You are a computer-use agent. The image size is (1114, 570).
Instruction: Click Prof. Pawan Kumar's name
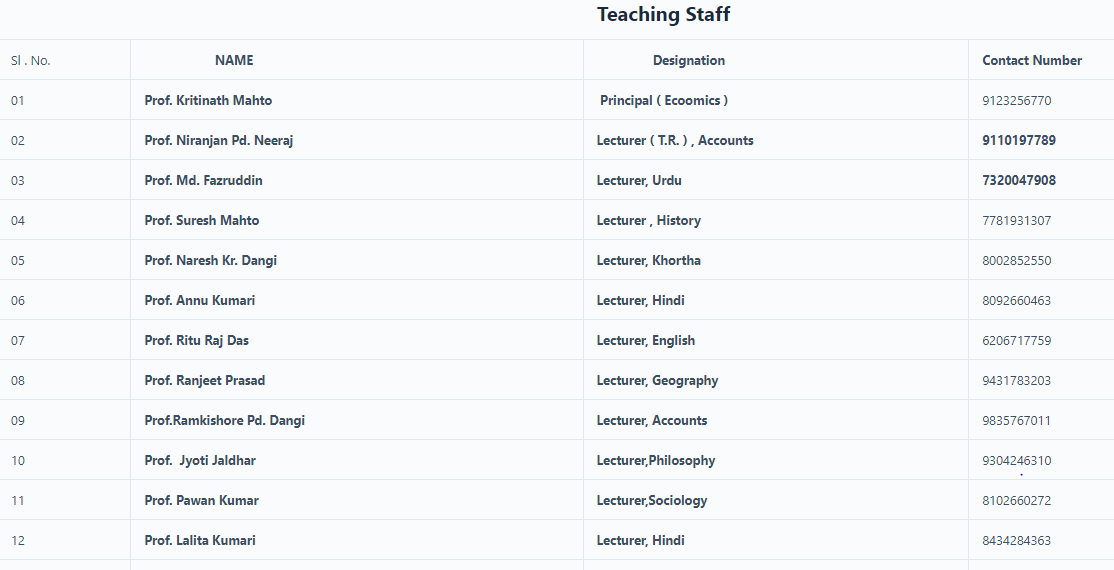pos(201,500)
